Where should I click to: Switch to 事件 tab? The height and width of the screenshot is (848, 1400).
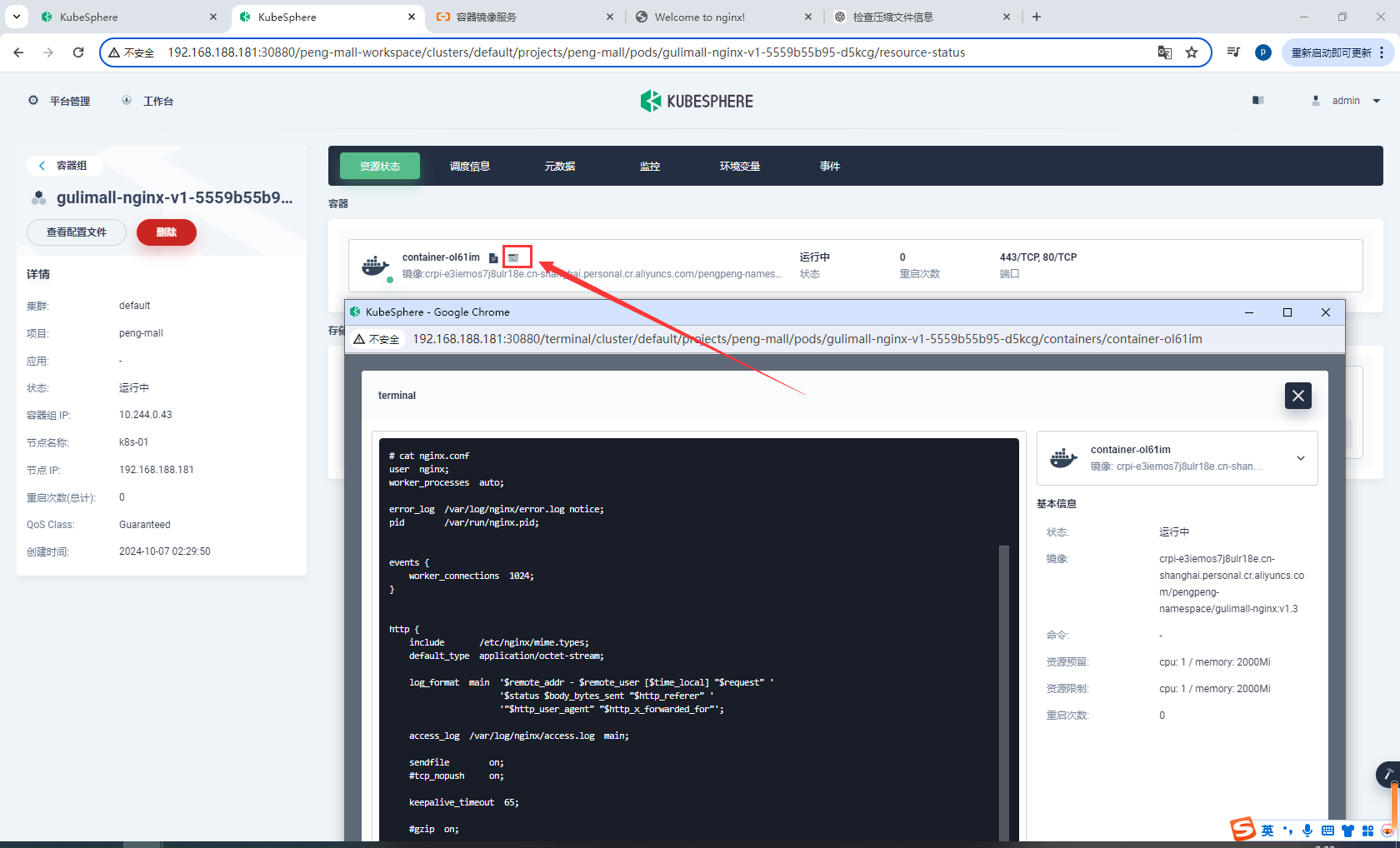tap(830, 166)
